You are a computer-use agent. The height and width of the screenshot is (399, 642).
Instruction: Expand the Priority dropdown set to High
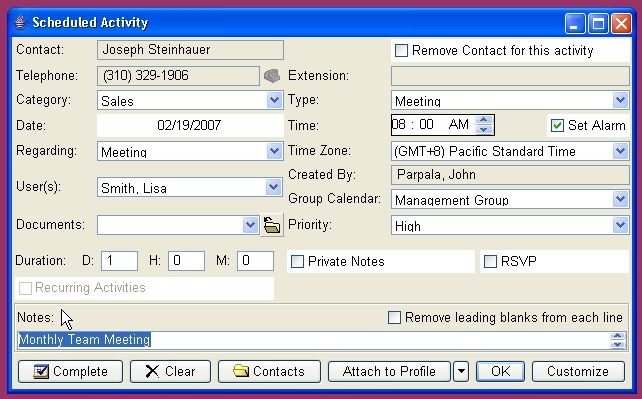[x=621, y=225]
